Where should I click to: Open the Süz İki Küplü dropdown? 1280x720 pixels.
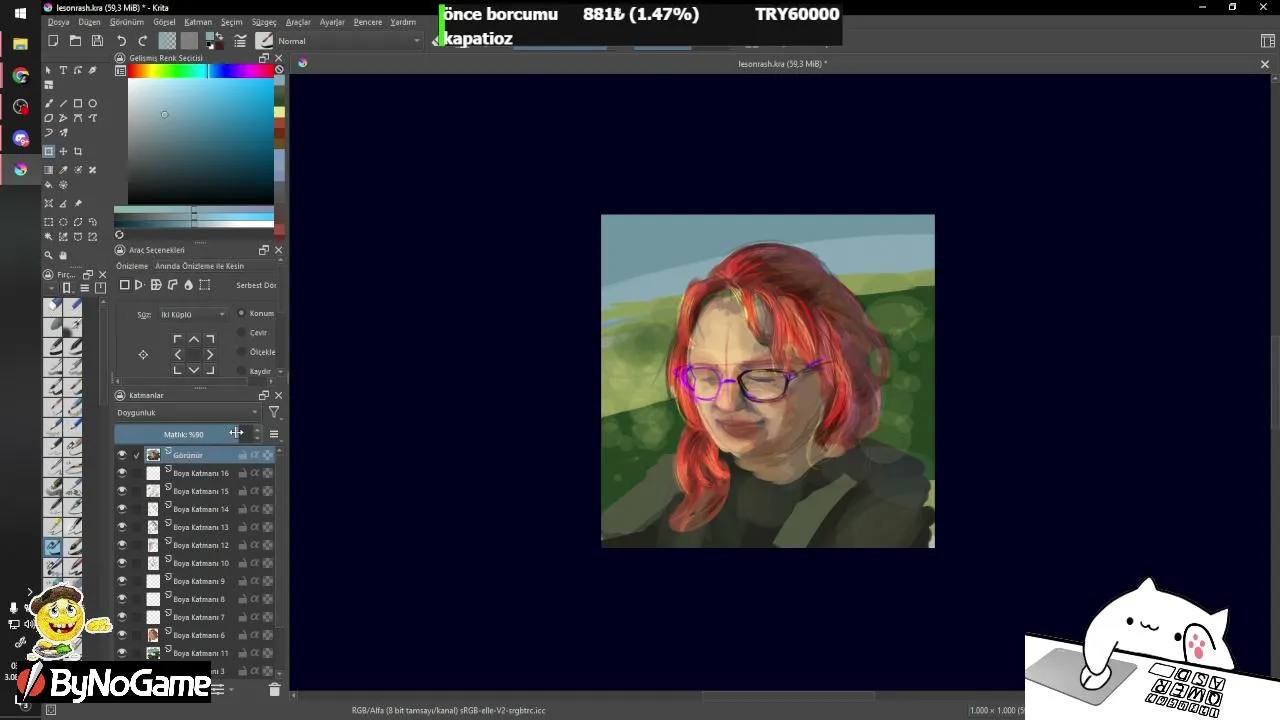[193, 314]
